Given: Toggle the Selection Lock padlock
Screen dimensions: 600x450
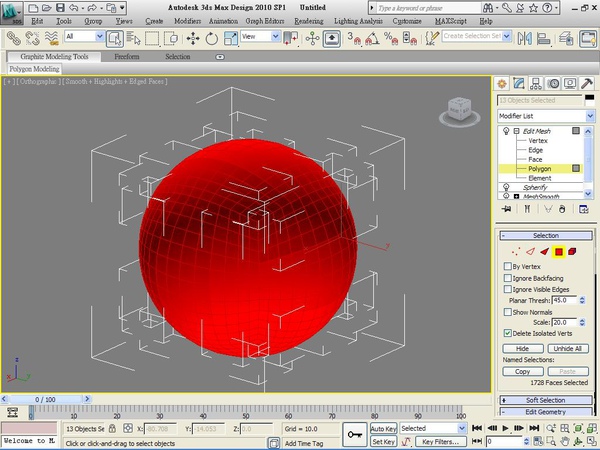Looking at the screenshot, I should [112, 428].
